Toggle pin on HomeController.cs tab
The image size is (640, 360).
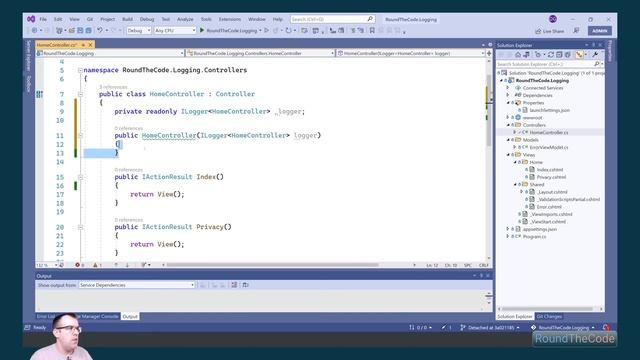tap(83, 45)
